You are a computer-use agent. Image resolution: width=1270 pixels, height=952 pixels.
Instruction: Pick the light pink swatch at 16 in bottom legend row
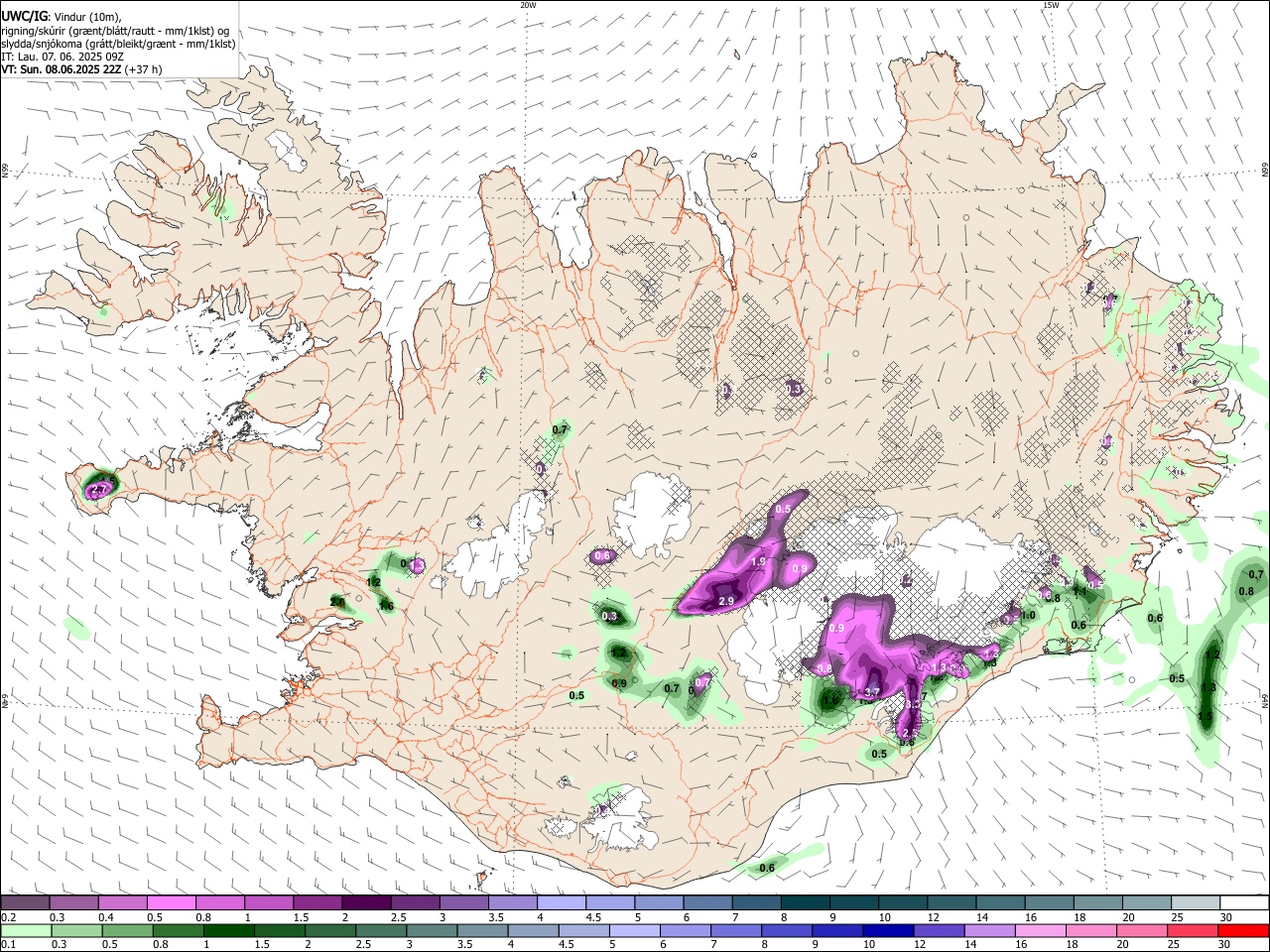[x=1041, y=930]
